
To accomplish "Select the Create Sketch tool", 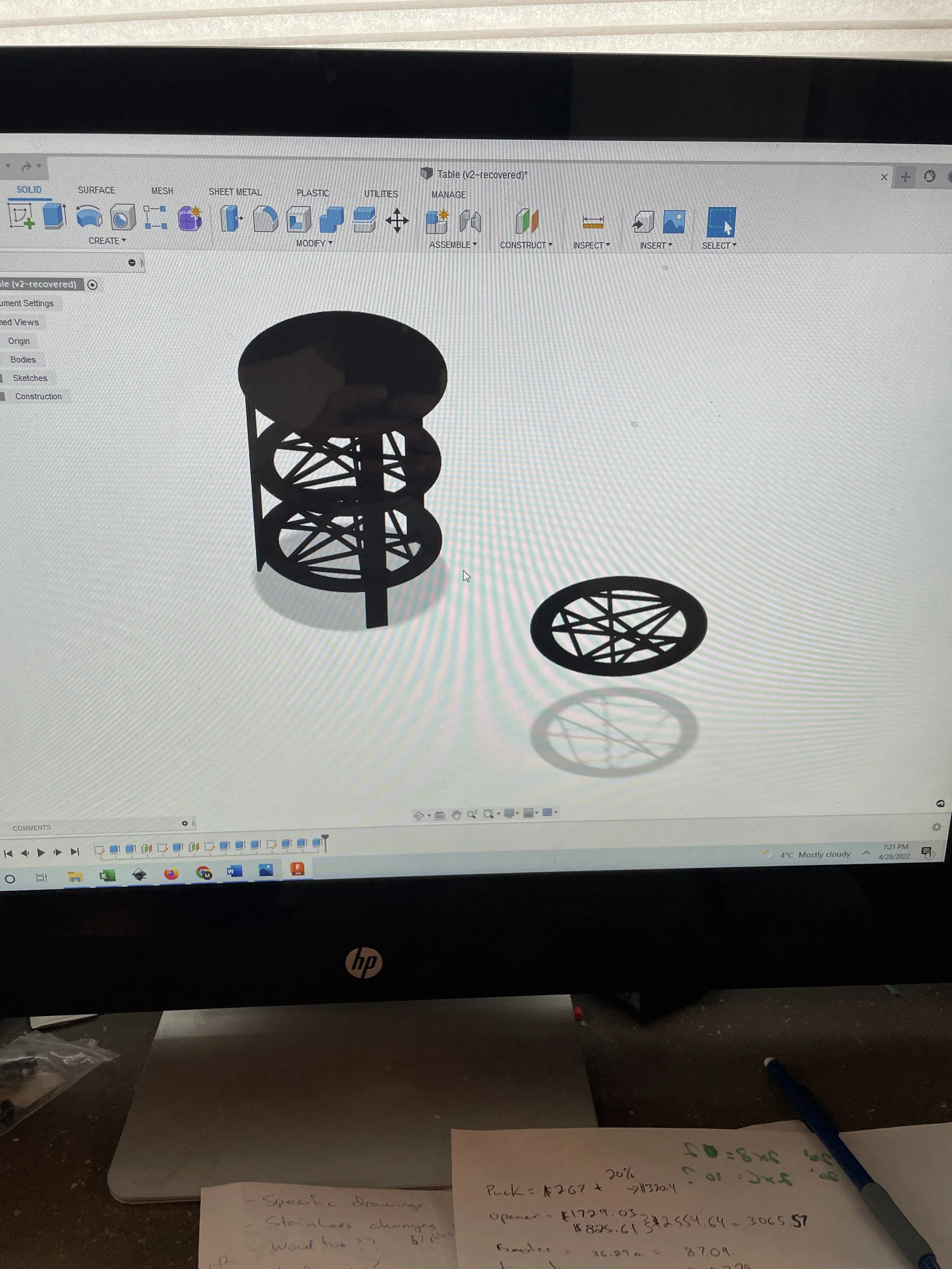I will (21, 216).
